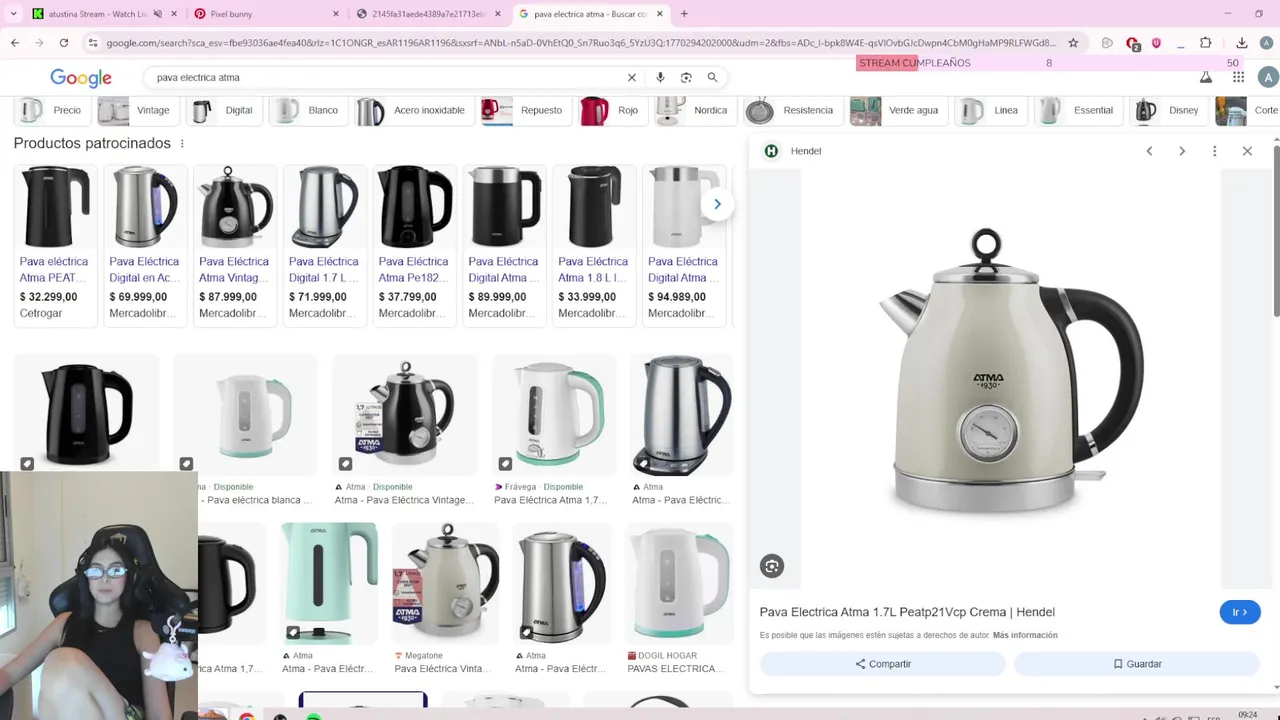Open the Más información link

[x=1025, y=635]
